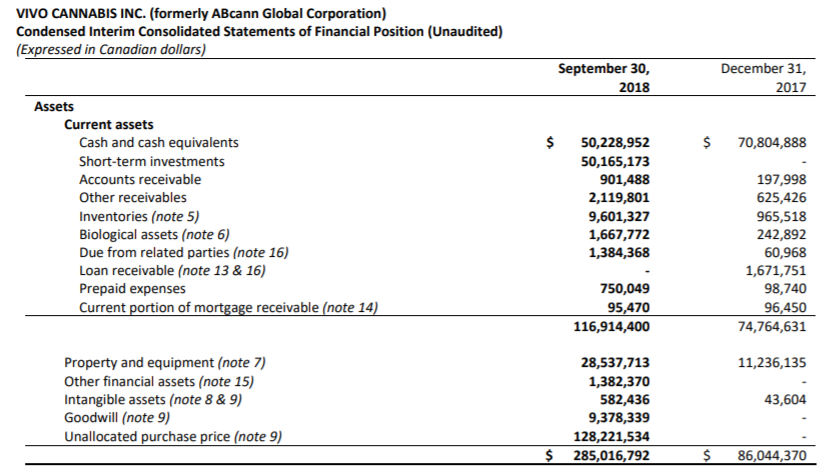819x469 pixels.
Task: Click the value 50,165,173
Action: click(x=615, y=161)
